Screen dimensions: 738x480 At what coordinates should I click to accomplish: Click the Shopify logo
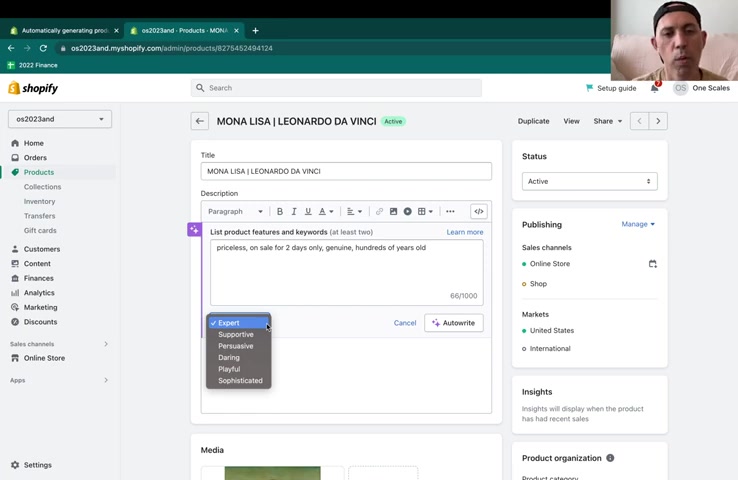pyautogui.click(x=33, y=88)
